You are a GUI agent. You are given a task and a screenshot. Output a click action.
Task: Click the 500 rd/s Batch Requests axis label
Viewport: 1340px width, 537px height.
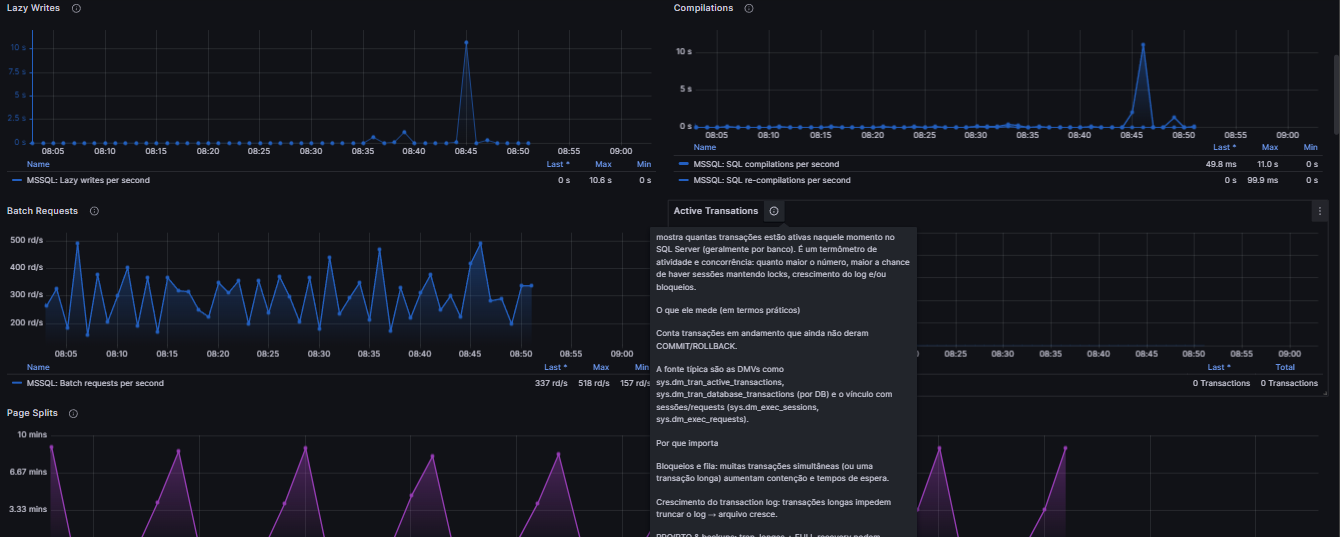click(x=26, y=240)
